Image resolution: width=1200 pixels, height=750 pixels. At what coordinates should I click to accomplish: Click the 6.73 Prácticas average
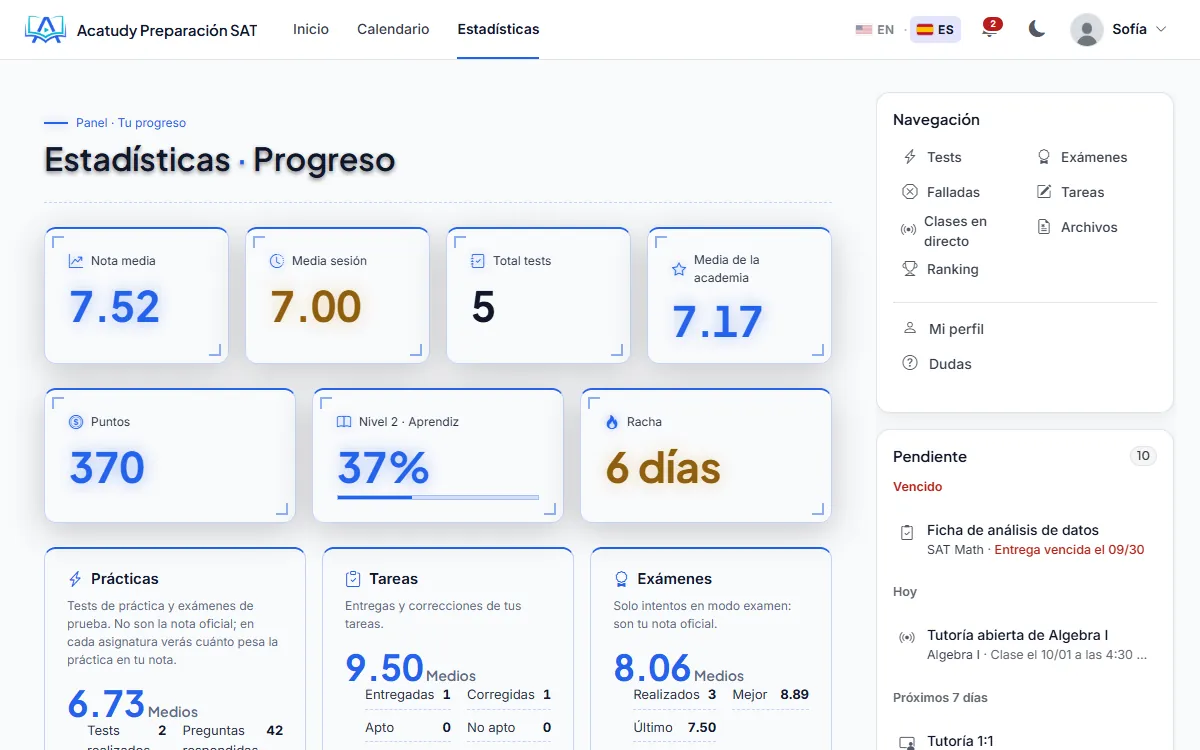[x=107, y=704]
